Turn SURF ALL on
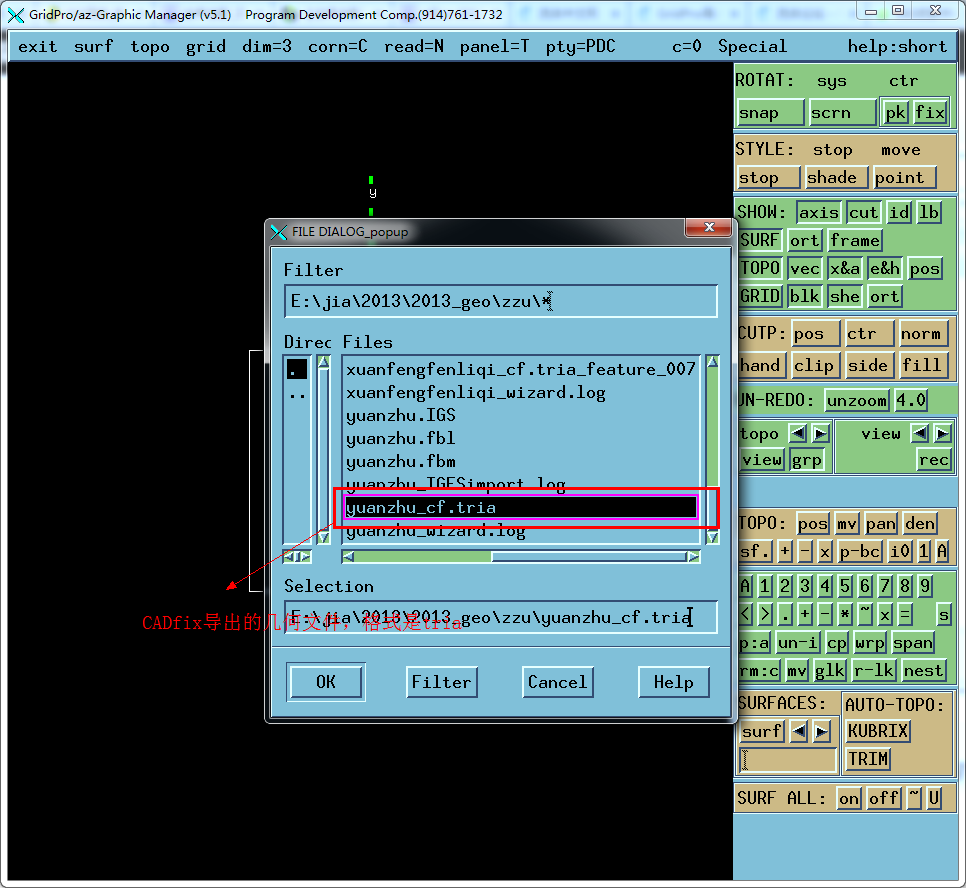966x888 pixels. (x=848, y=798)
